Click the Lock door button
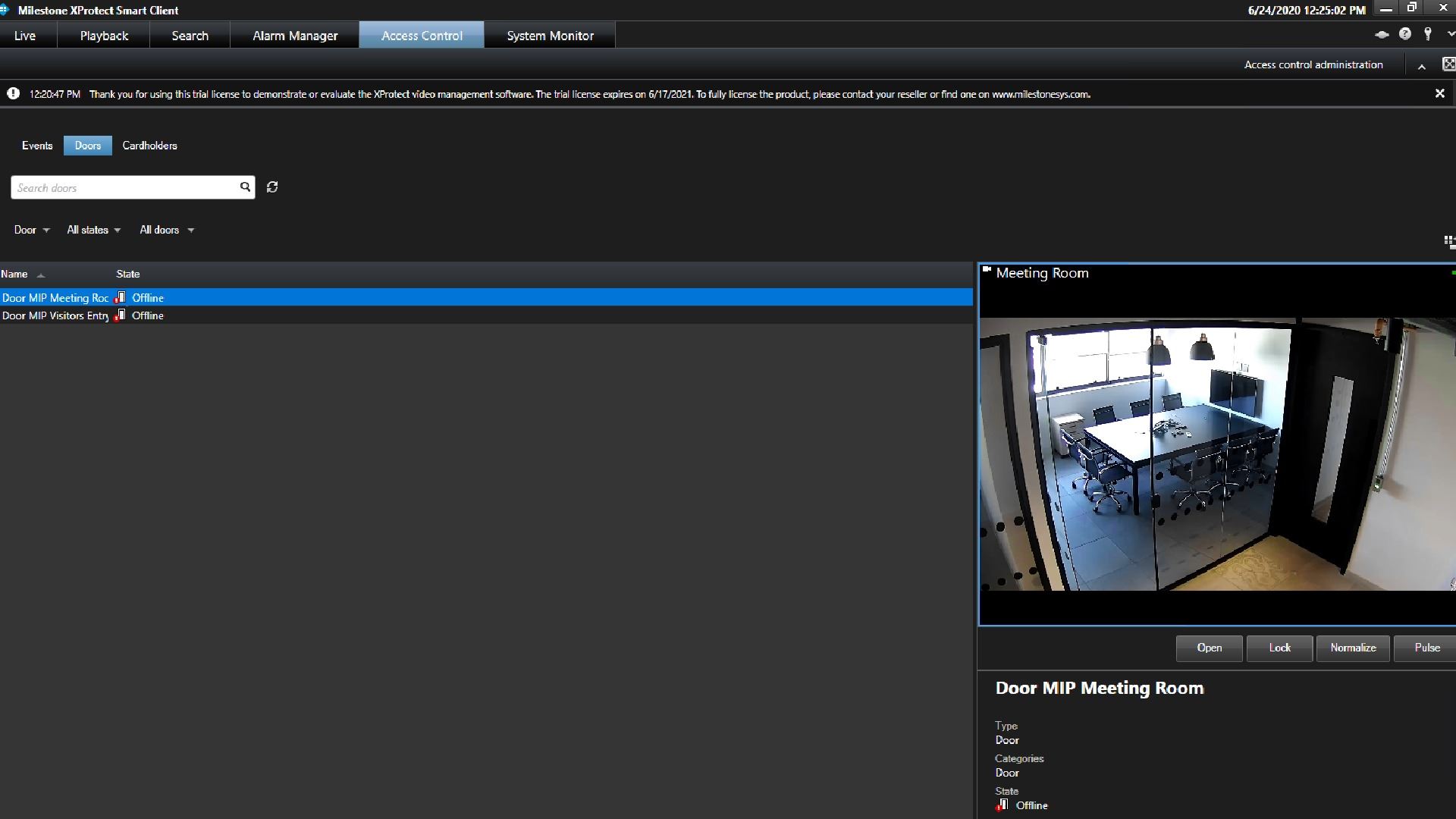 pos(1279,648)
